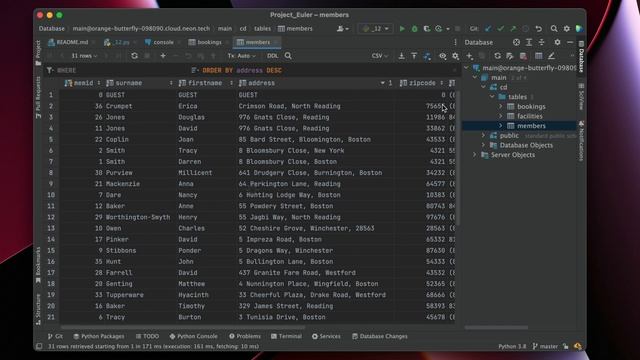
Task: Collapse the main database node
Action: (x=475, y=77)
